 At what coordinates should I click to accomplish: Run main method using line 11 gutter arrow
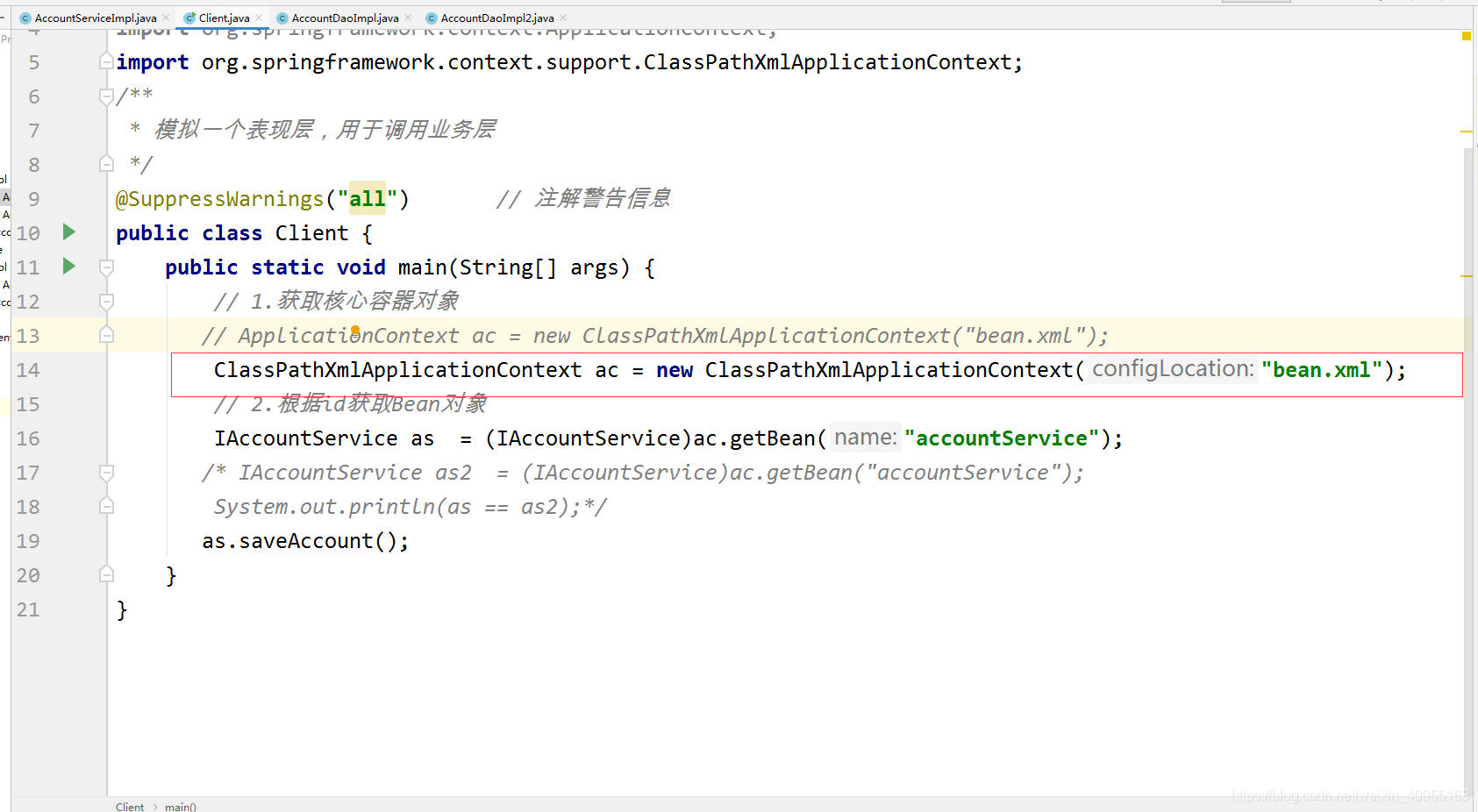tap(69, 266)
